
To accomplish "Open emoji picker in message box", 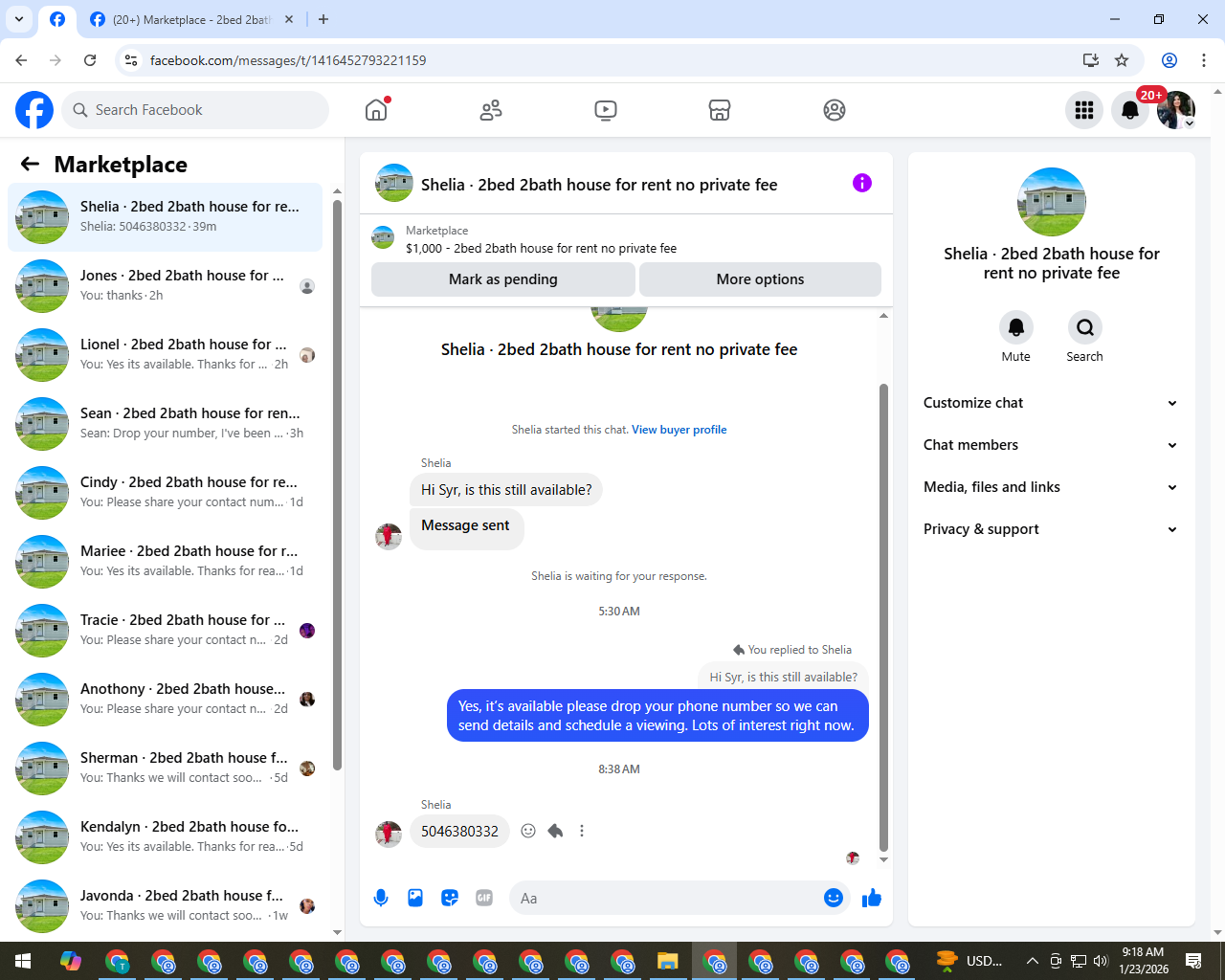I will pos(834,898).
